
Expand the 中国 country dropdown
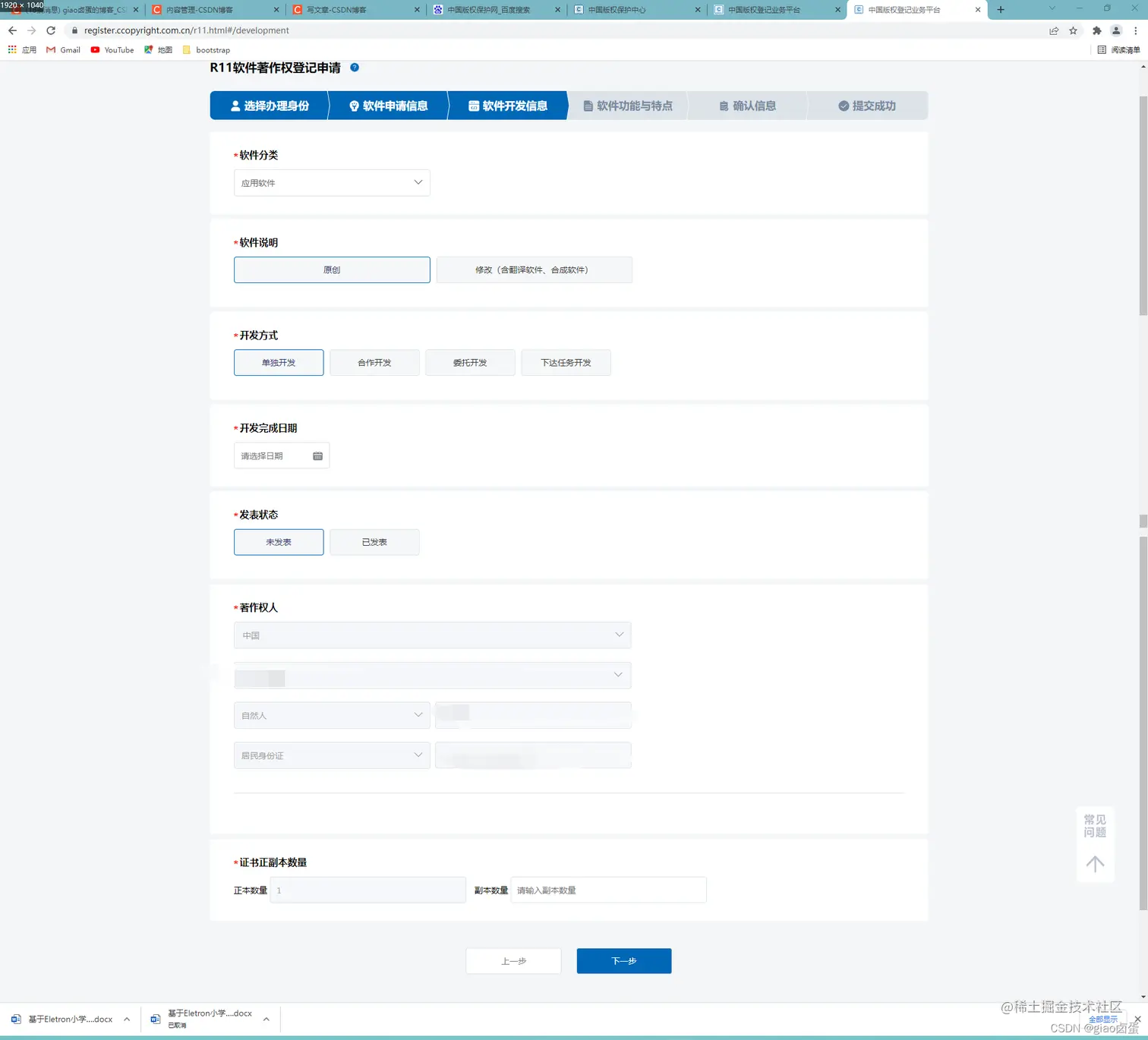click(x=432, y=635)
